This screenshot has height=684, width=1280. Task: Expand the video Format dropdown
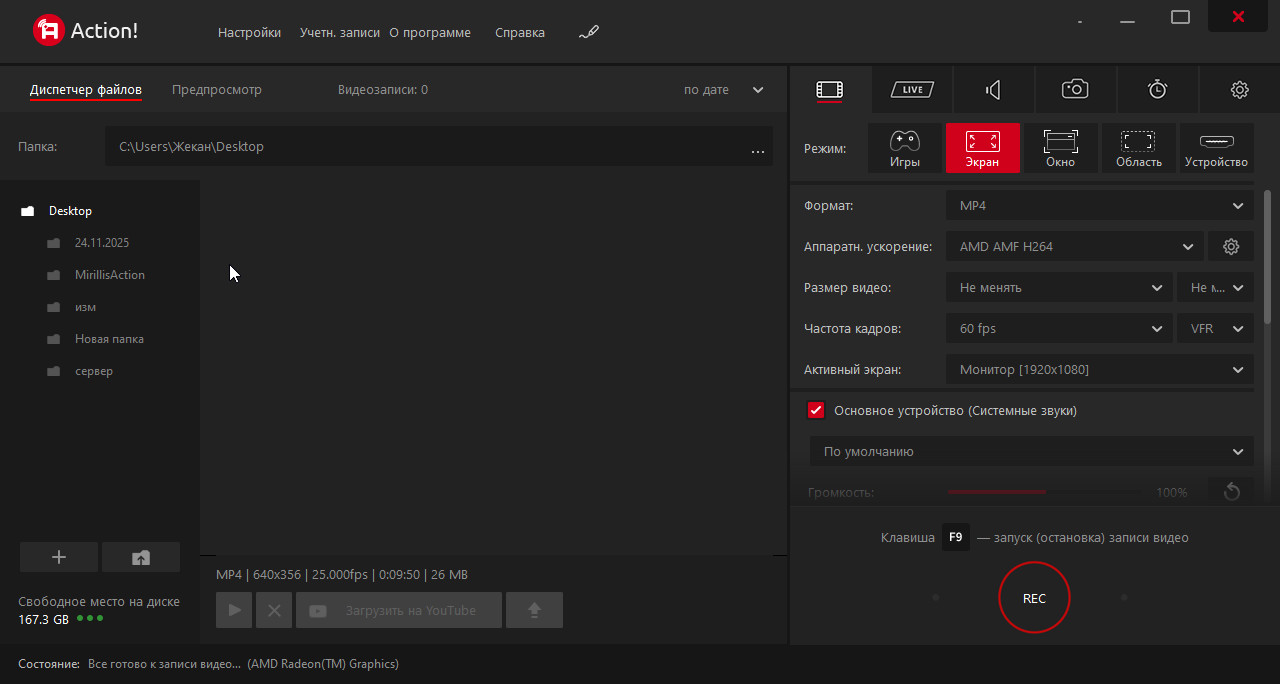1099,206
